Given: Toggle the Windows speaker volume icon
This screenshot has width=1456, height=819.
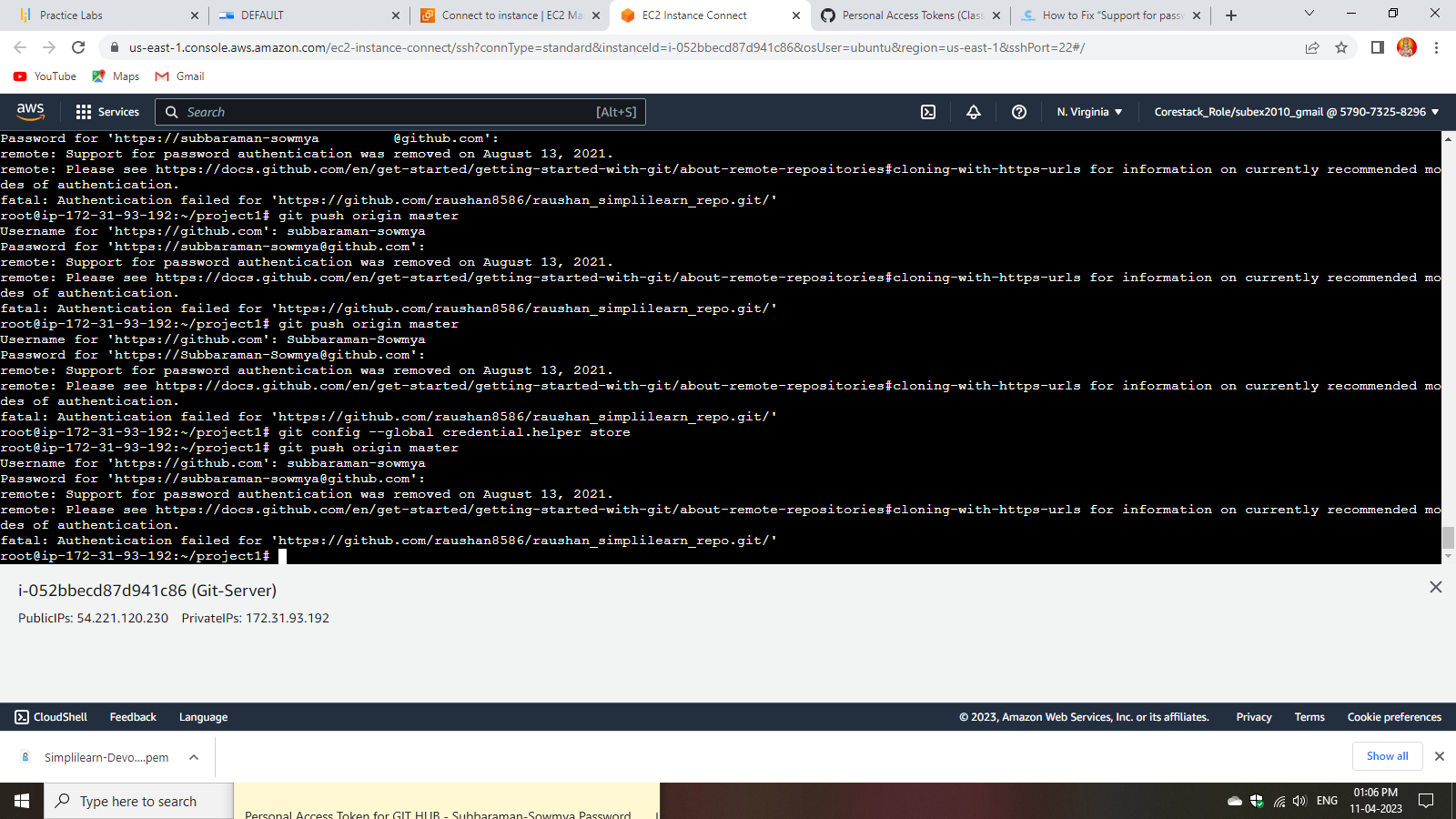Looking at the screenshot, I should point(1300,801).
